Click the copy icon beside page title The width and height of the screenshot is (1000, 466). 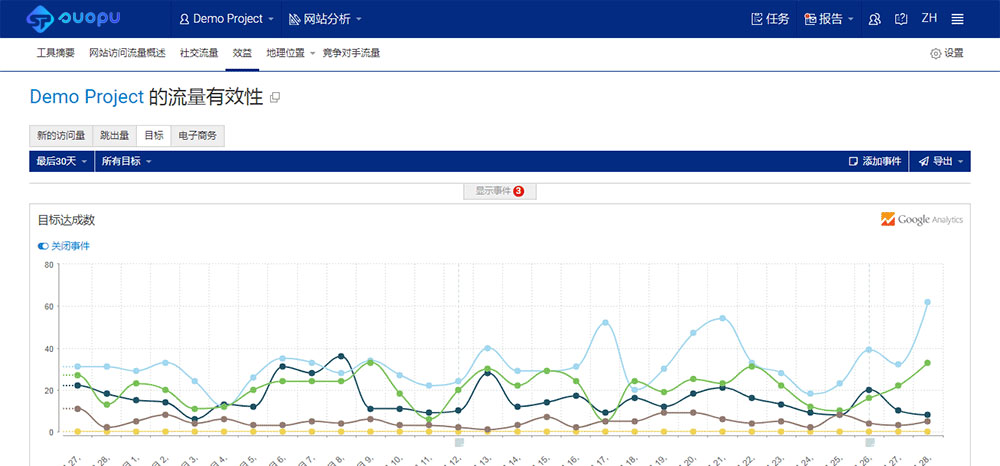coord(275,98)
